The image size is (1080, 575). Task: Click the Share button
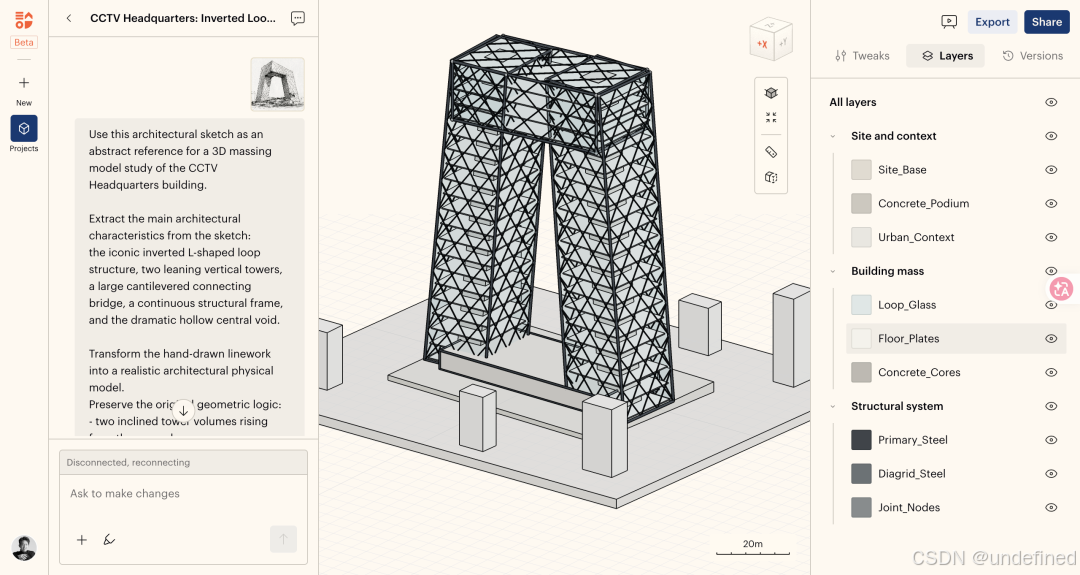pos(1046,22)
